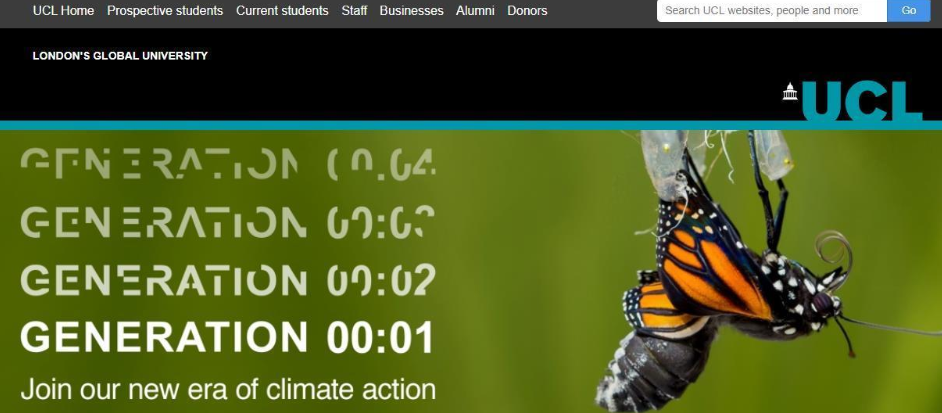
Task: Visit the Alumni navigation link
Action: [x=475, y=11]
